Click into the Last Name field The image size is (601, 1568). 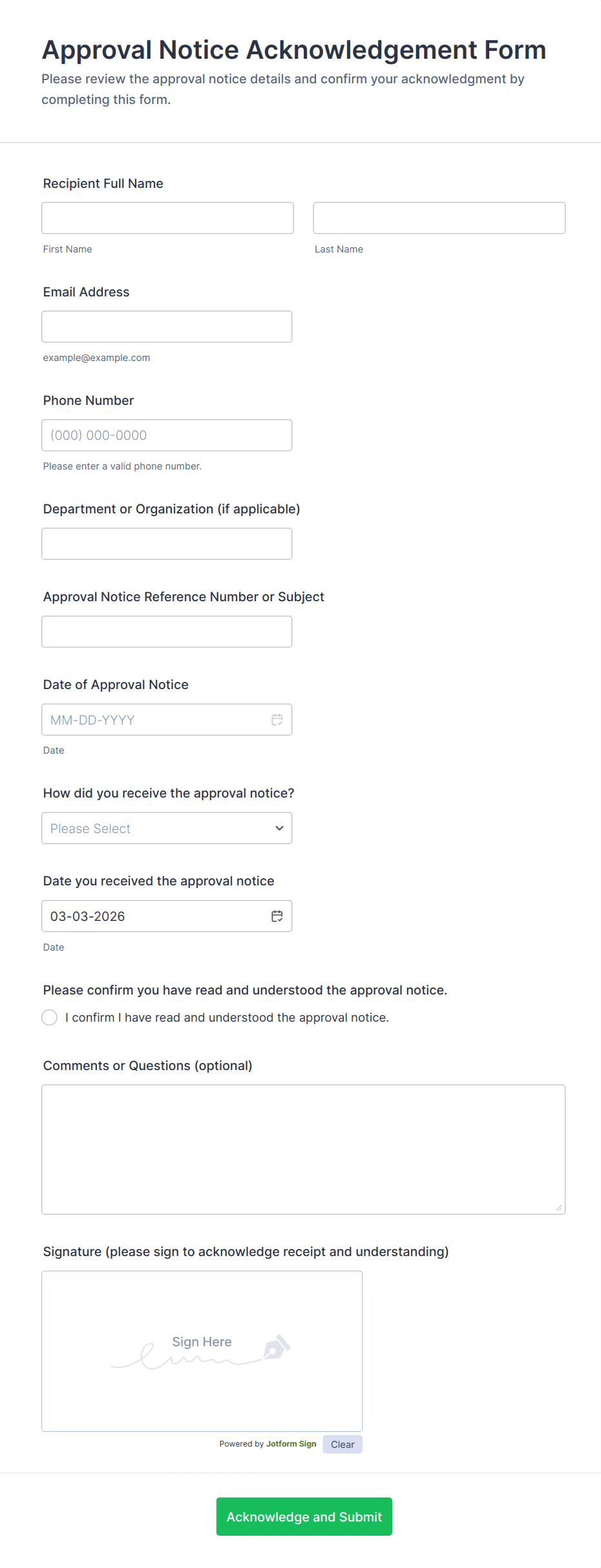coord(439,218)
